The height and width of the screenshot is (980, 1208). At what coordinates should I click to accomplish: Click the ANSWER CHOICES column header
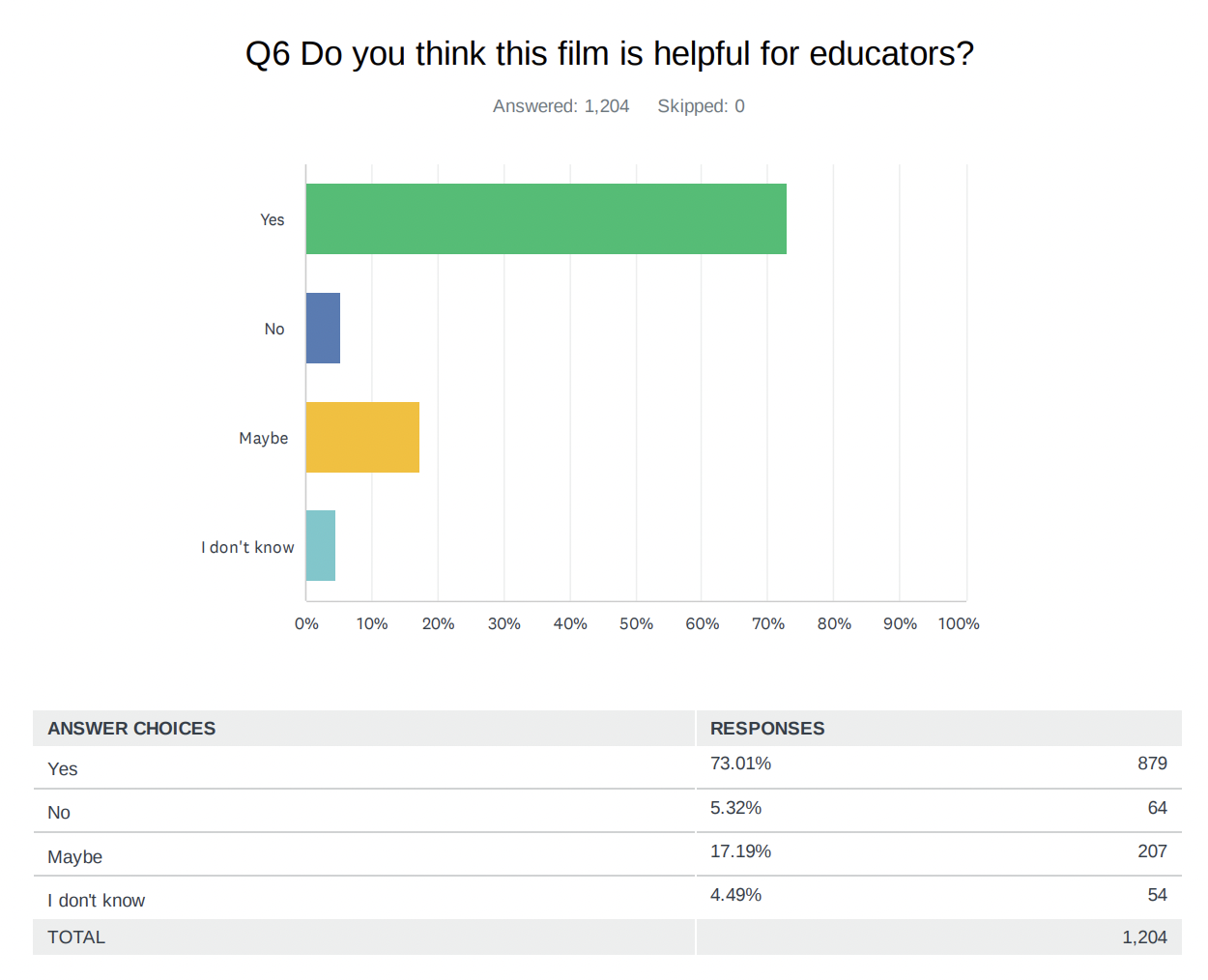pyautogui.click(x=131, y=729)
